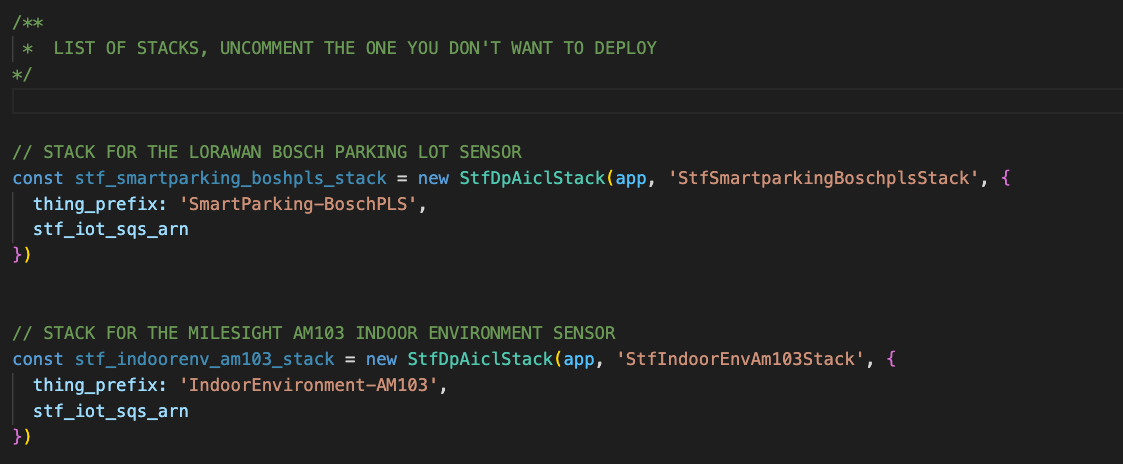Click the closing bracket after the second stack
Viewport: 1123px width, 464px height.
pyautogui.click(x=22, y=436)
